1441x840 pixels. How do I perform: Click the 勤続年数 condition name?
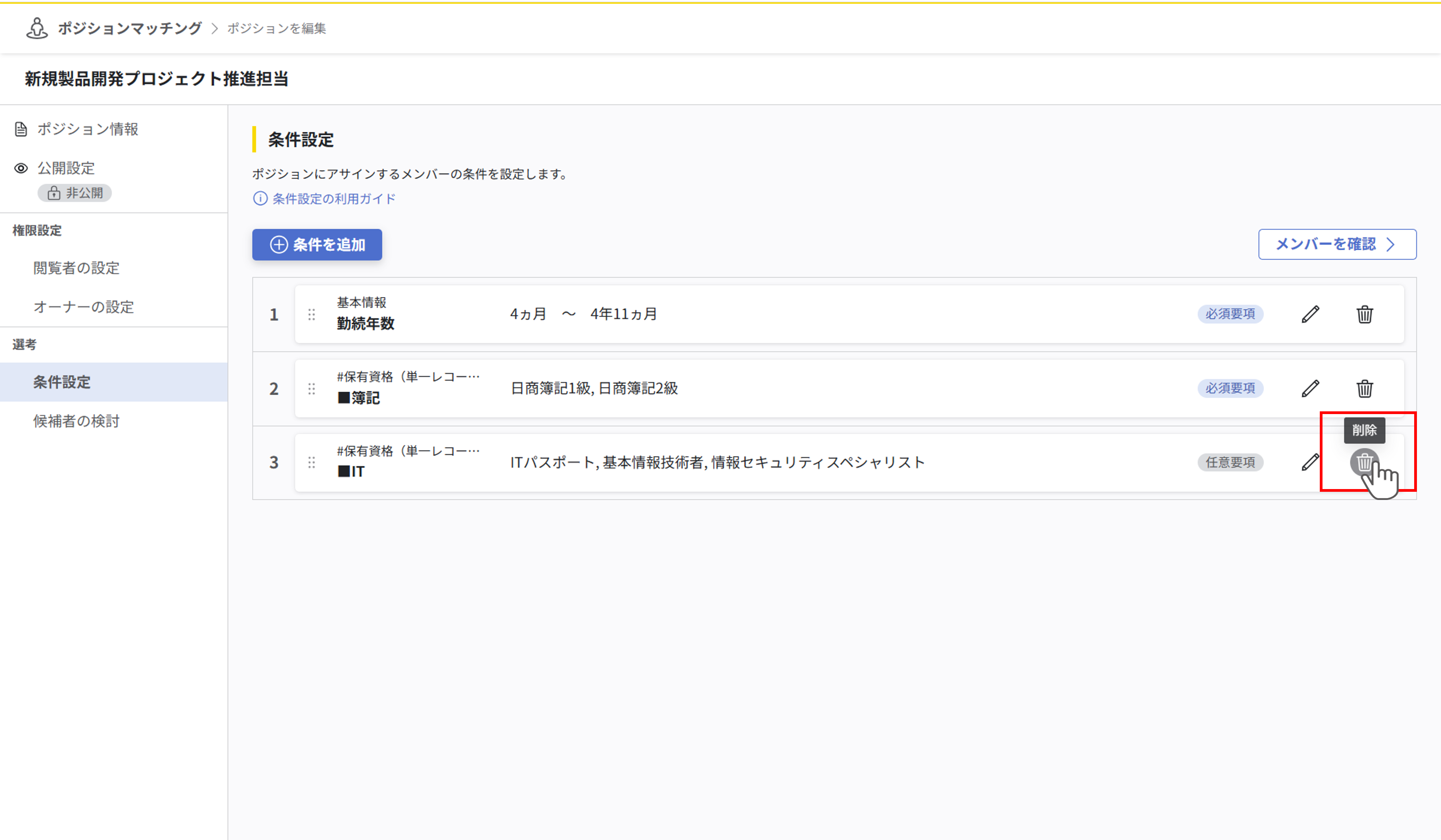coord(365,323)
